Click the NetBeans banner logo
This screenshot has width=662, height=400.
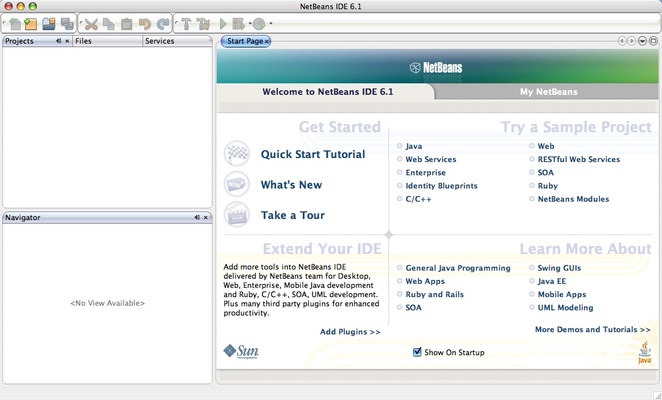(x=436, y=68)
